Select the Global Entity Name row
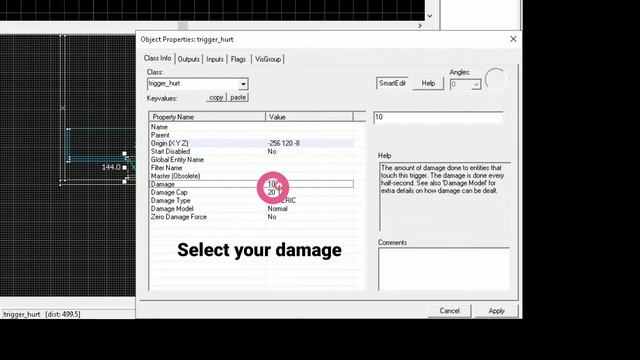This screenshot has width=640, height=360. (251, 160)
